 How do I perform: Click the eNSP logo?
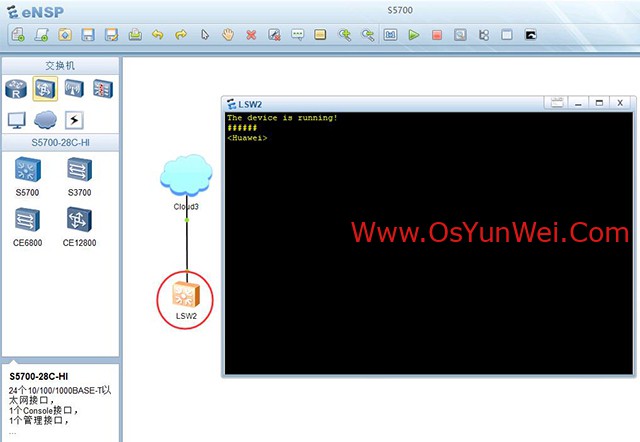click(x=36, y=12)
